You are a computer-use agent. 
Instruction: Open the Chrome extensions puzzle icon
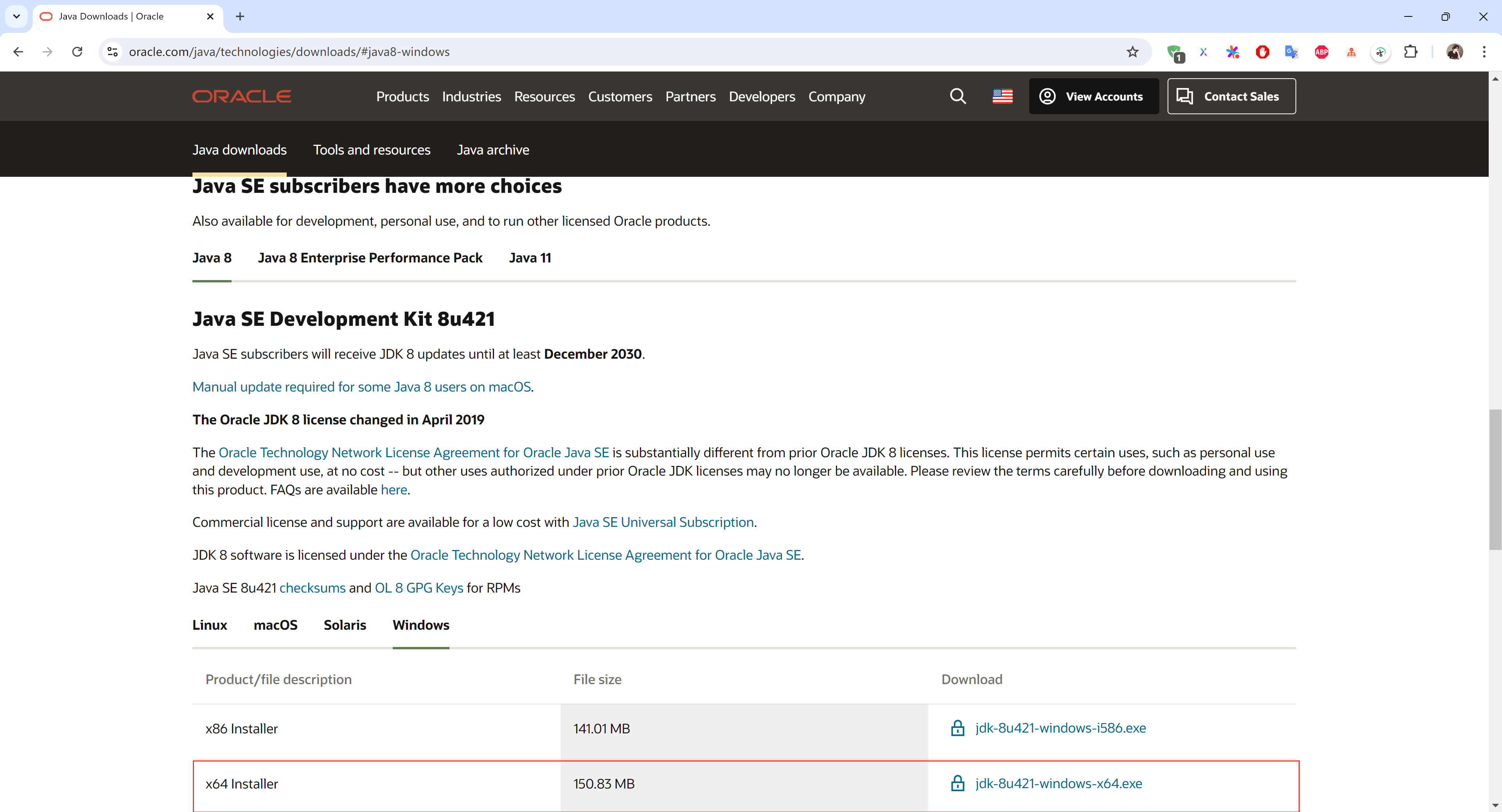coord(1410,52)
